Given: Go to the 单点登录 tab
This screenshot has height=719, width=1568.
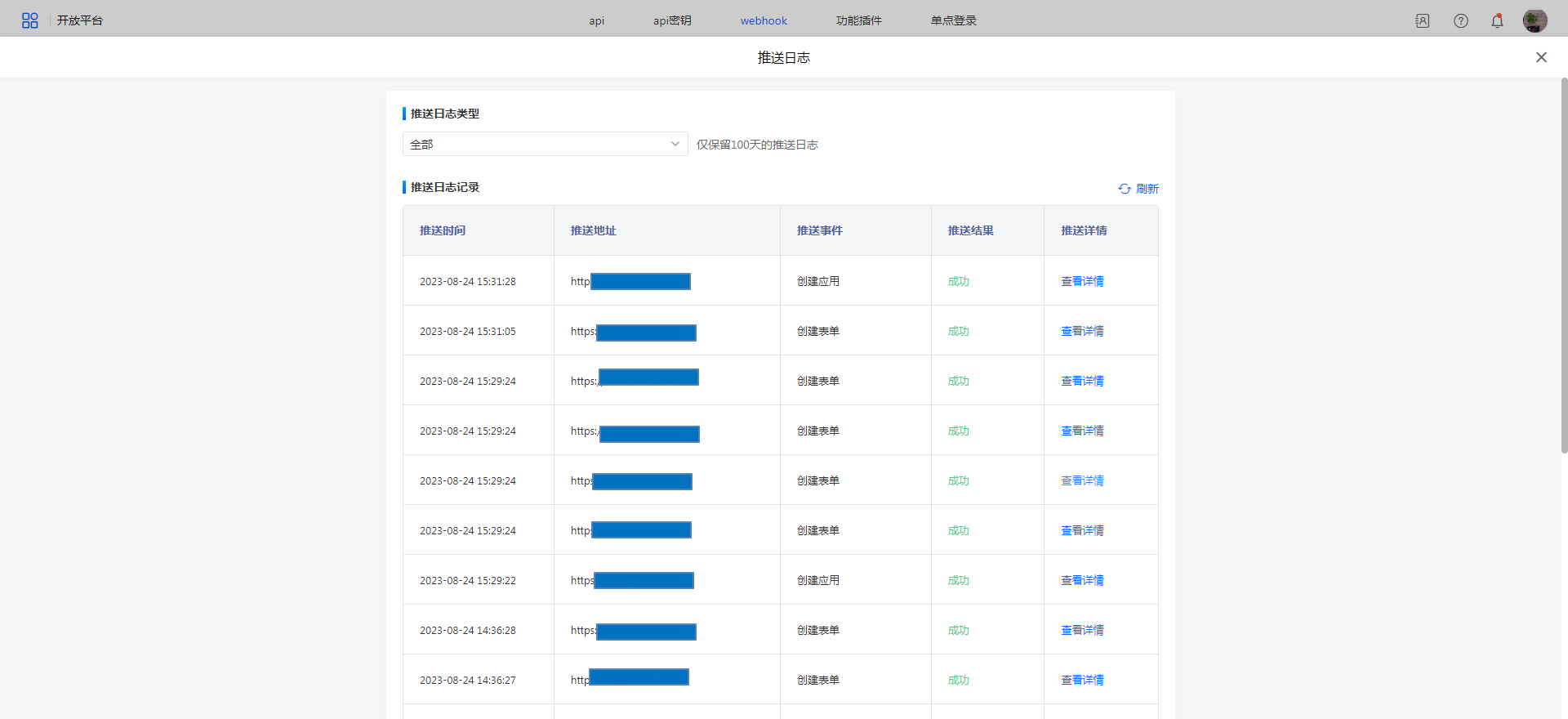Looking at the screenshot, I should point(953,20).
